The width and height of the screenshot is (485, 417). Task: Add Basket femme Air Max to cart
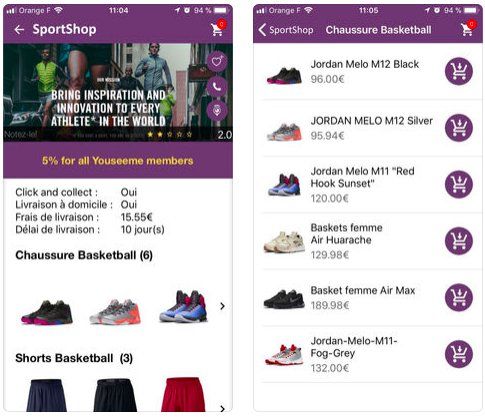coord(459,297)
